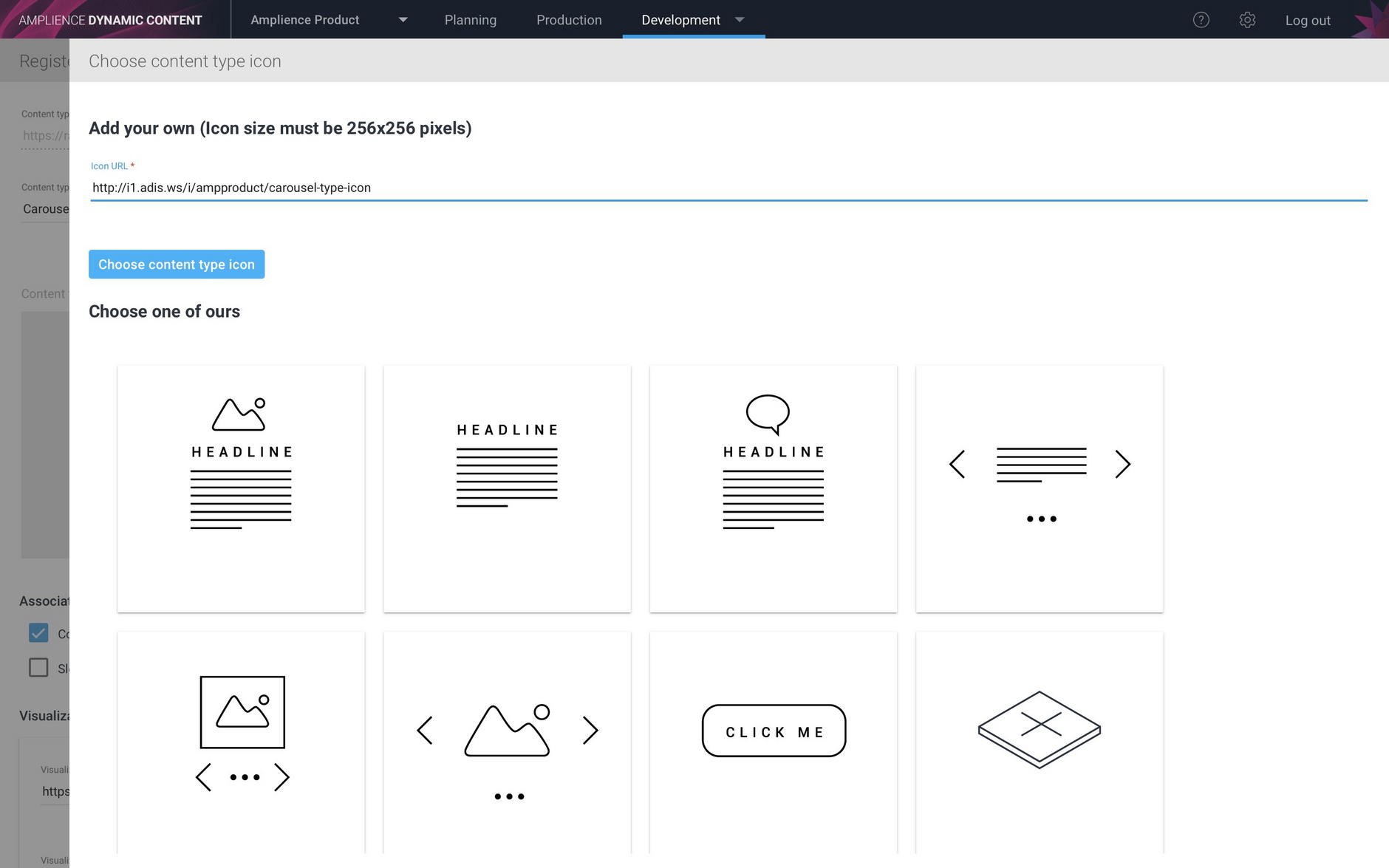Open the Amplience Product dropdown

(403, 20)
